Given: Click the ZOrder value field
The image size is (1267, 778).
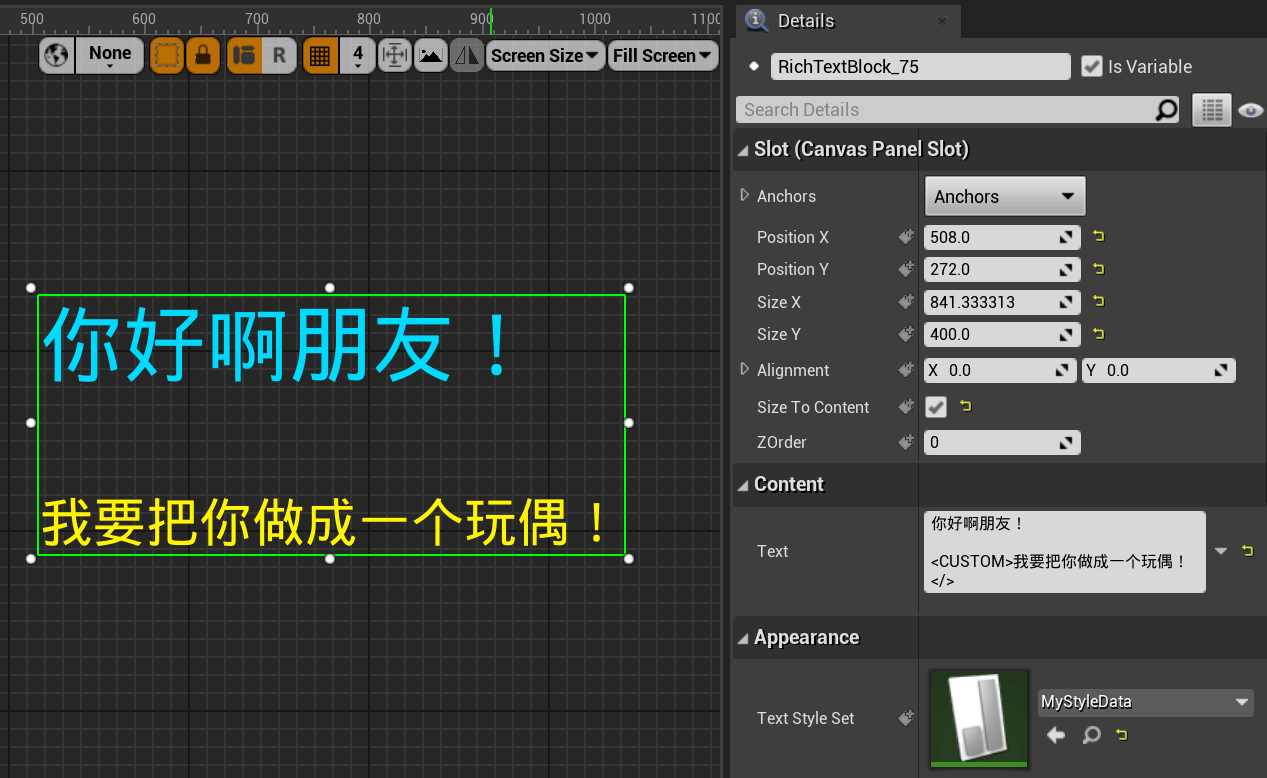Looking at the screenshot, I should [1002, 442].
